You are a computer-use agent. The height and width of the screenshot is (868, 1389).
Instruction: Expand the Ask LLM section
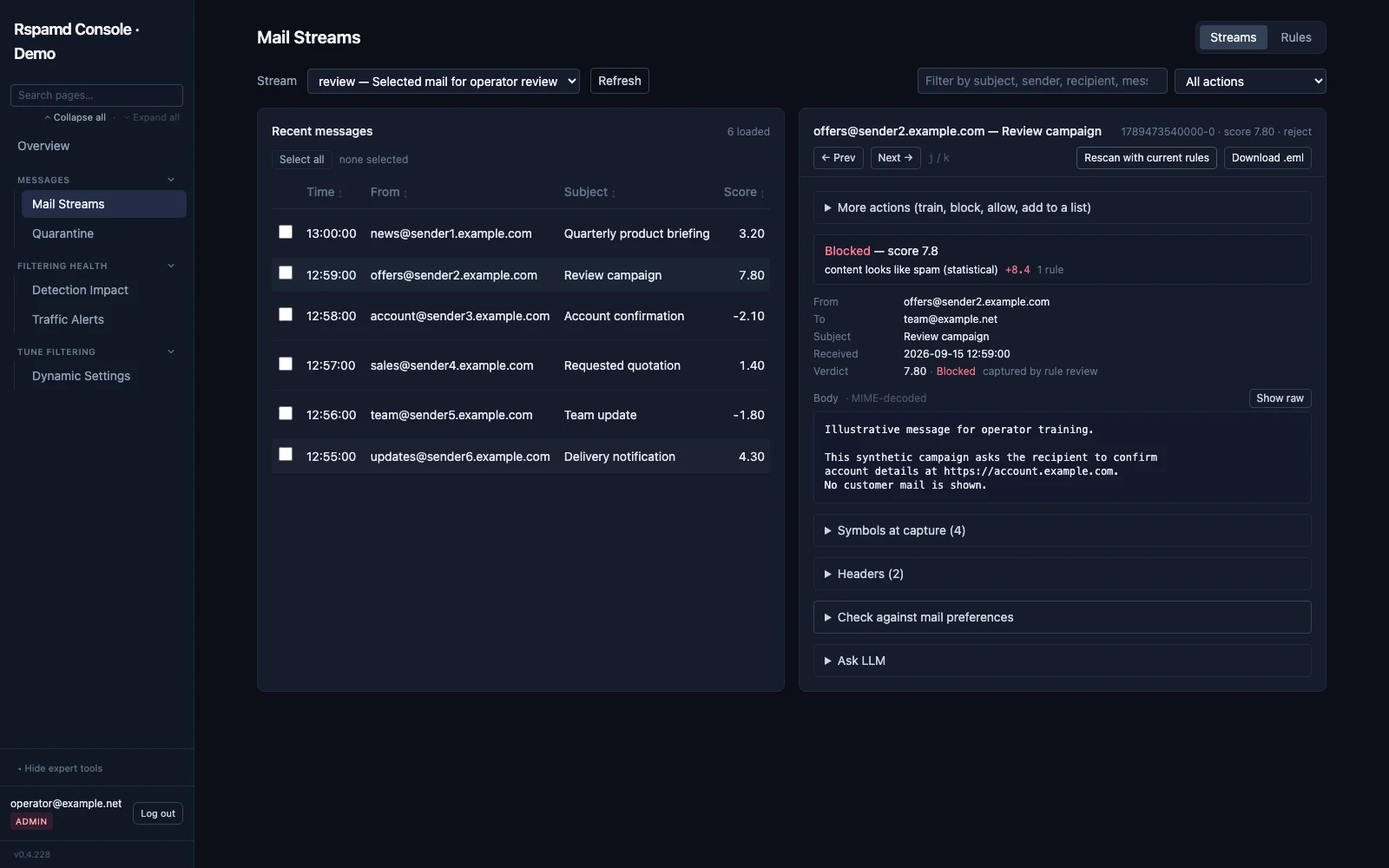click(1062, 661)
